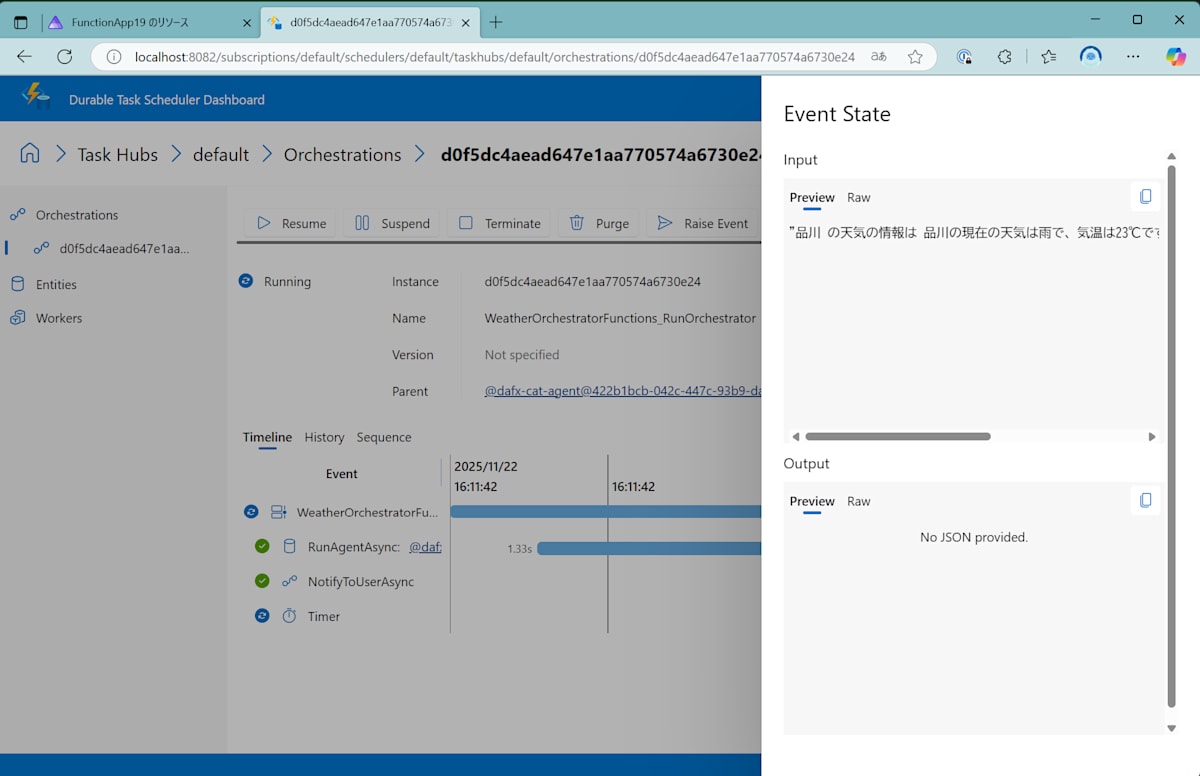
Task: Click Input scrollbar right arrow
Action: click(x=1152, y=437)
